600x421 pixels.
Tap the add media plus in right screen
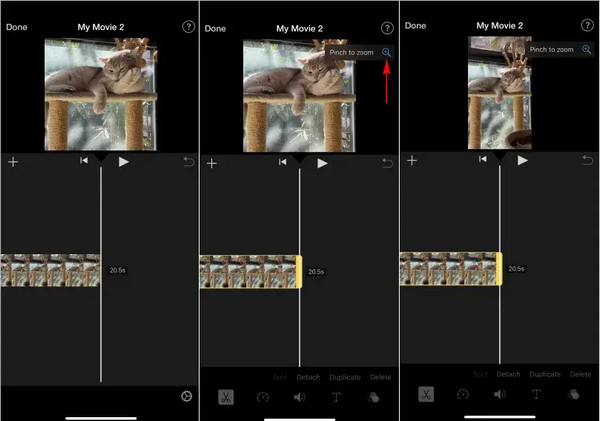tap(412, 160)
